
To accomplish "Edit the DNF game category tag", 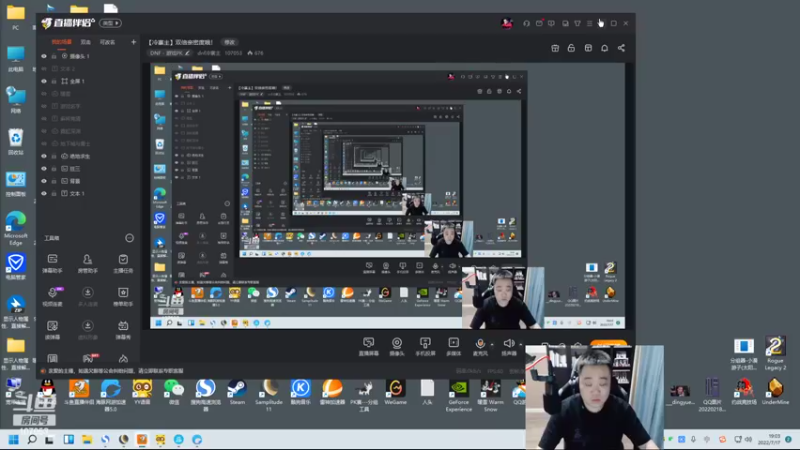I will (169, 53).
